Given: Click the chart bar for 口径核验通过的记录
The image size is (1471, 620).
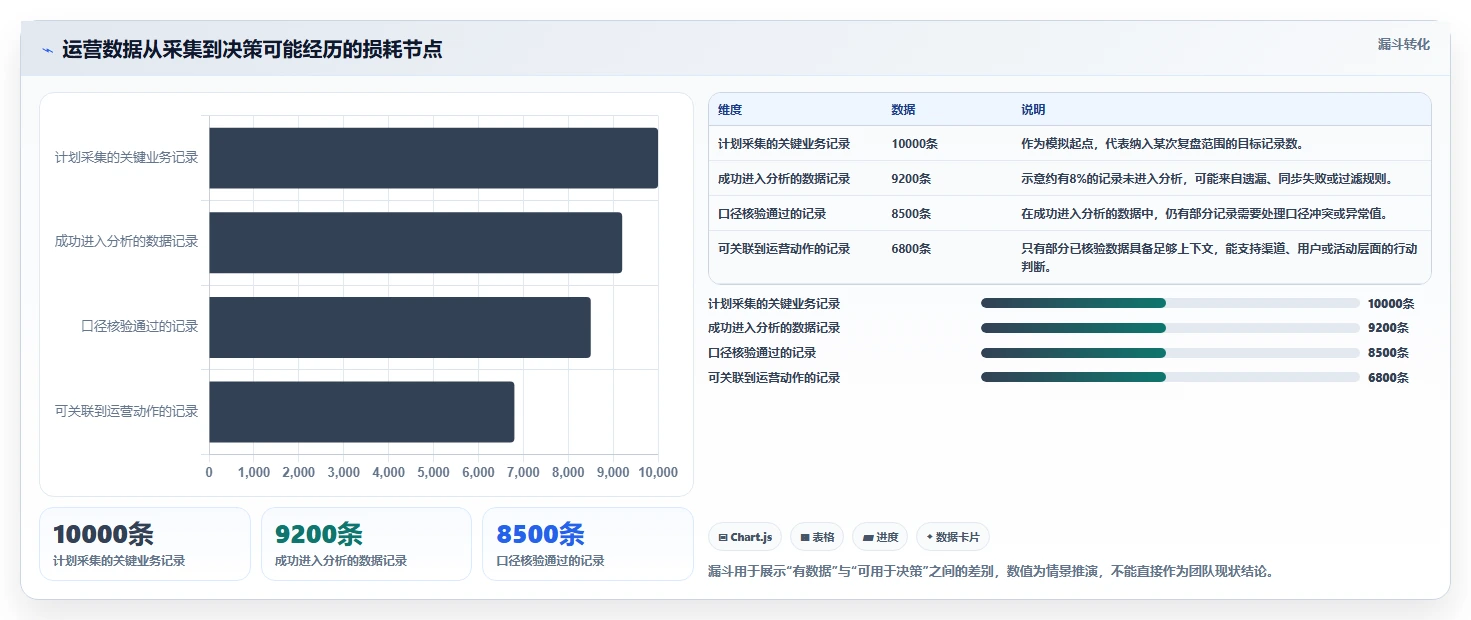Looking at the screenshot, I should coord(400,327).
